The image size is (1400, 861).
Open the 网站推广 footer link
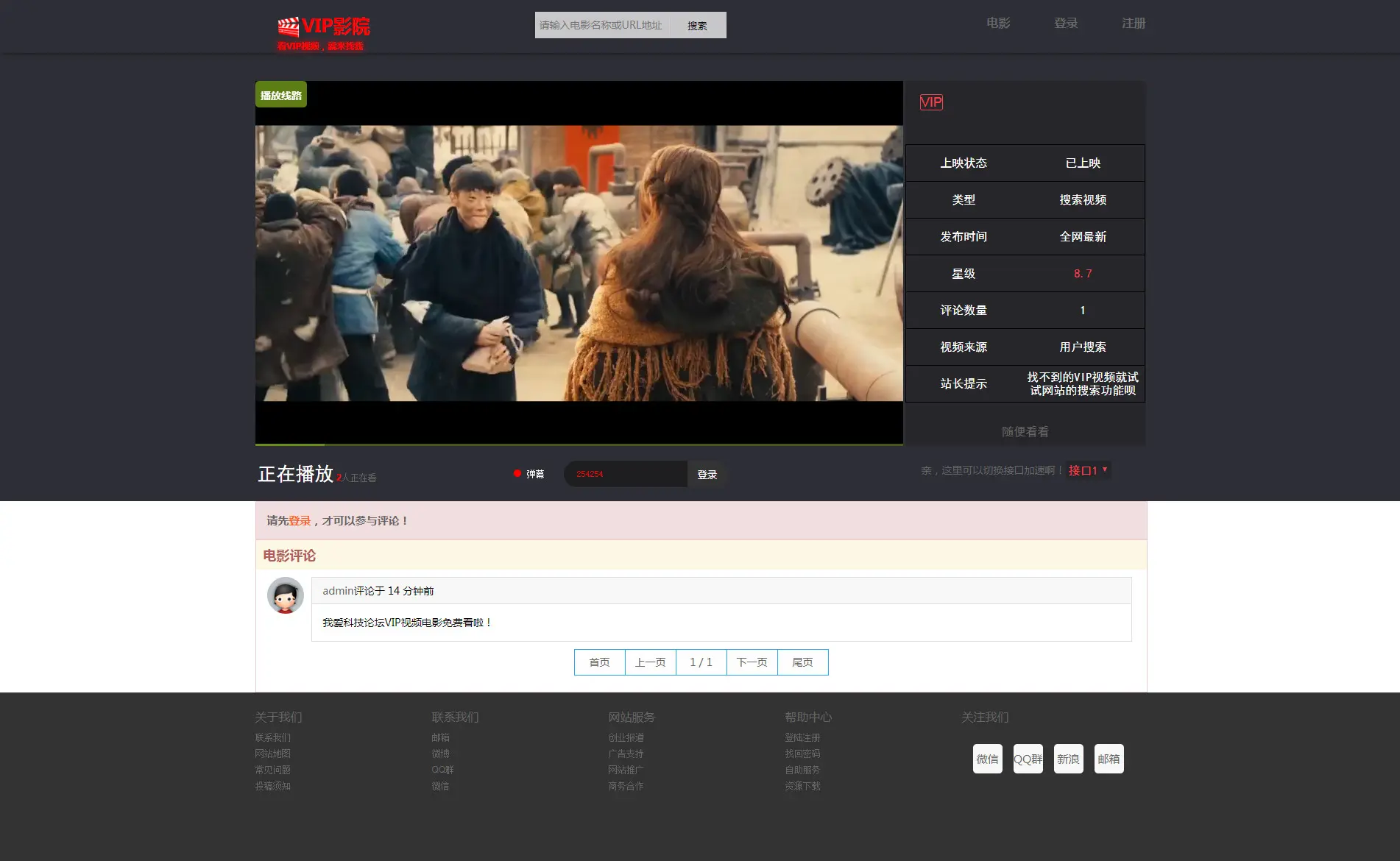coord(626,770)
